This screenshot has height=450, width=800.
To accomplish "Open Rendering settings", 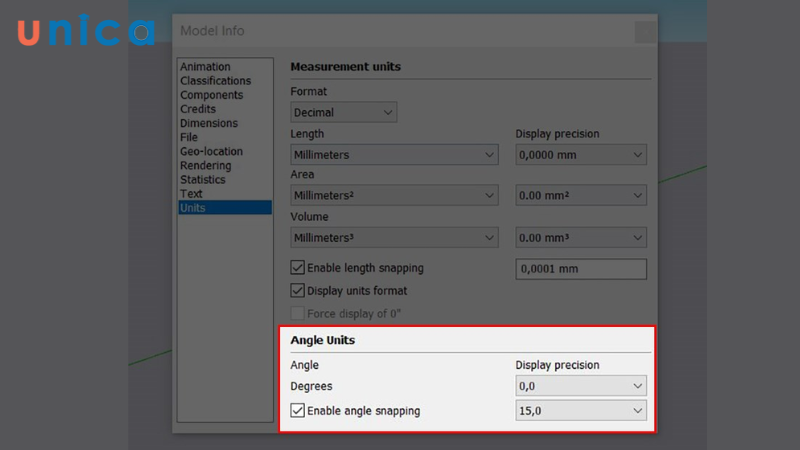I will click(205, 165).
